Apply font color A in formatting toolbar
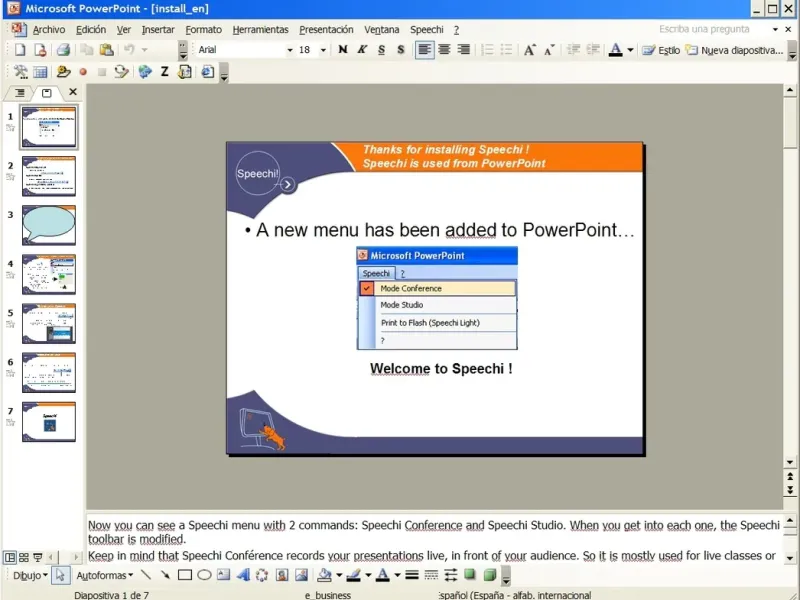800x600 pixels. point(616,49)
